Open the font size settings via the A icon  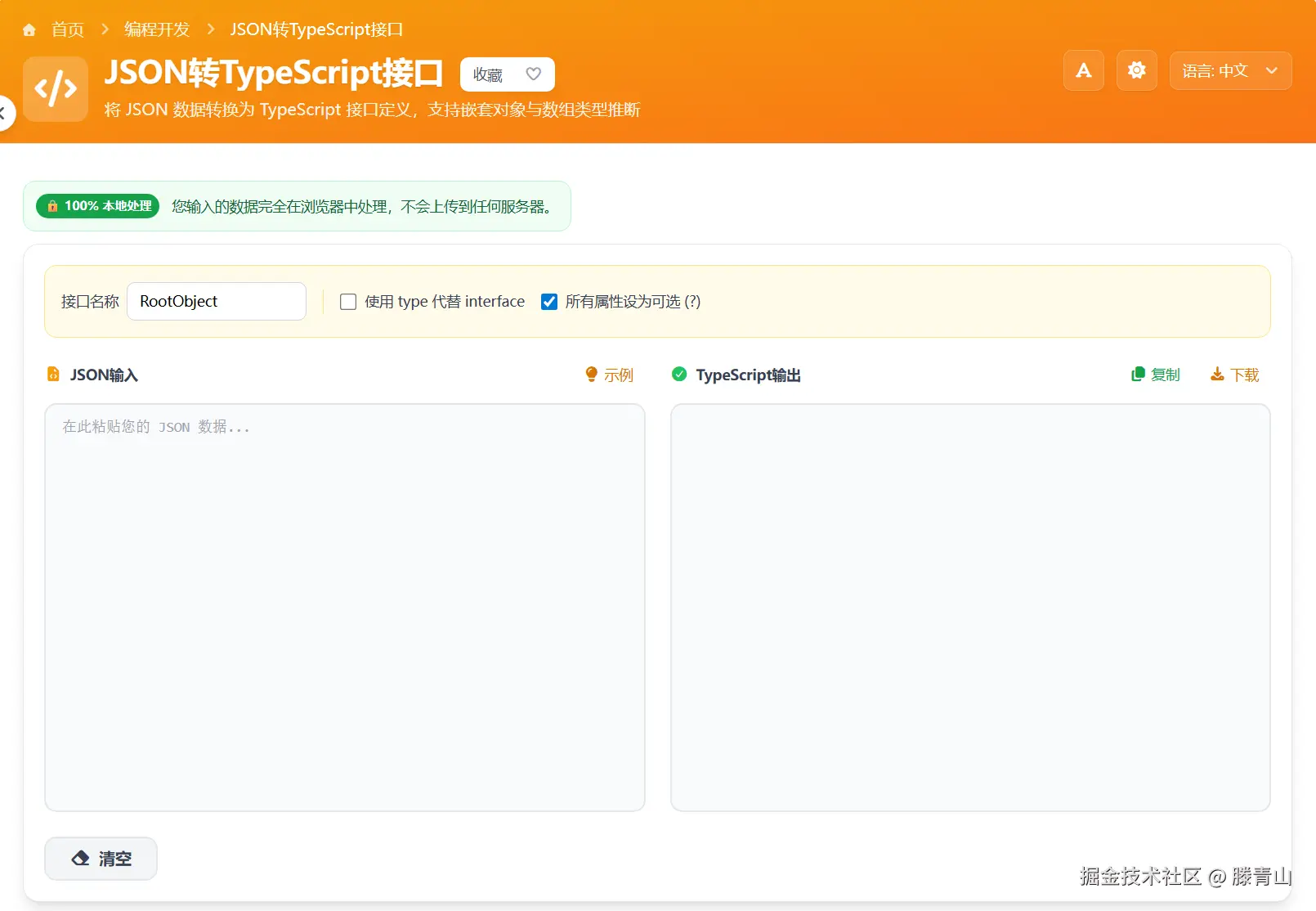[1082, 70]
